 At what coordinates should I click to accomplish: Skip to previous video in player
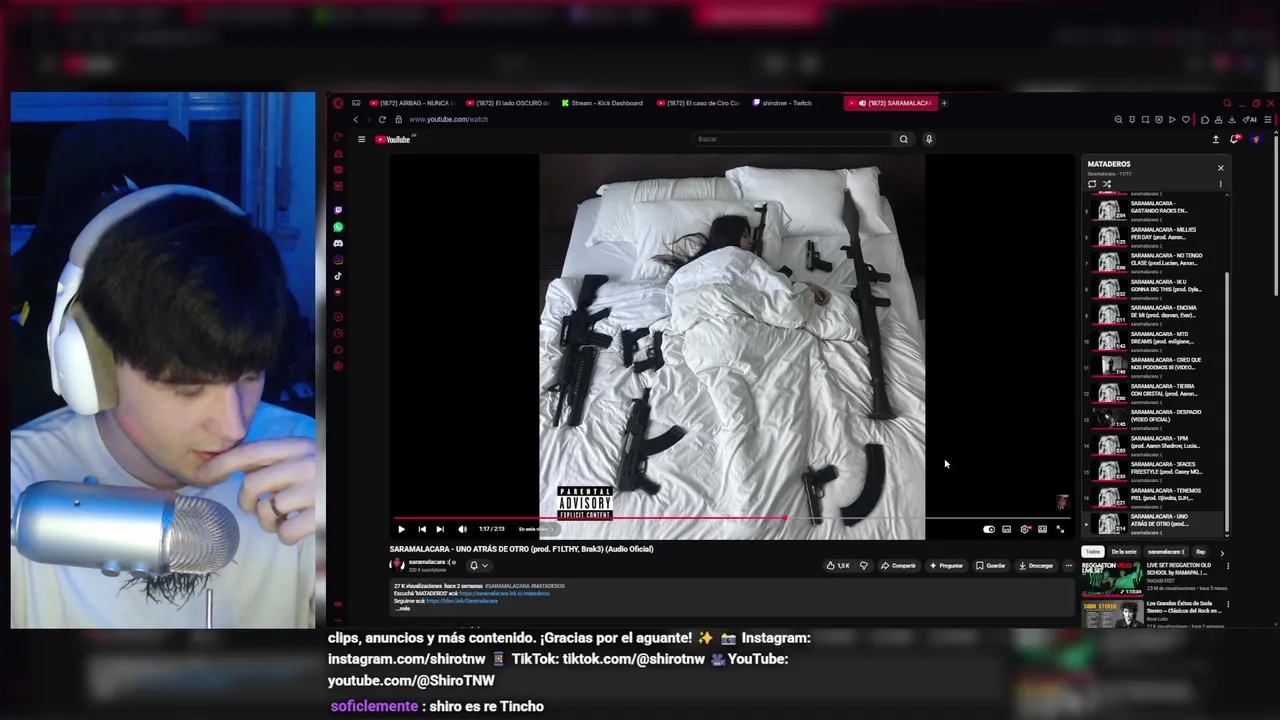[422, 529]
